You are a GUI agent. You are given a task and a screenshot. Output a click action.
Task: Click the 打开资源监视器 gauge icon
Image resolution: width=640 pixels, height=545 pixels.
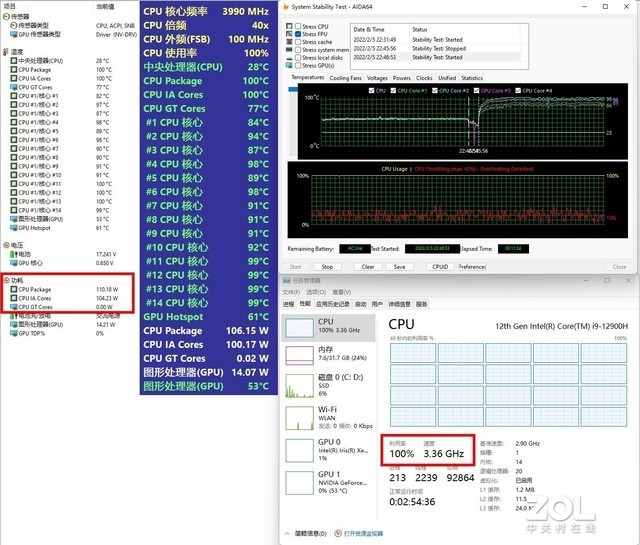338,533
